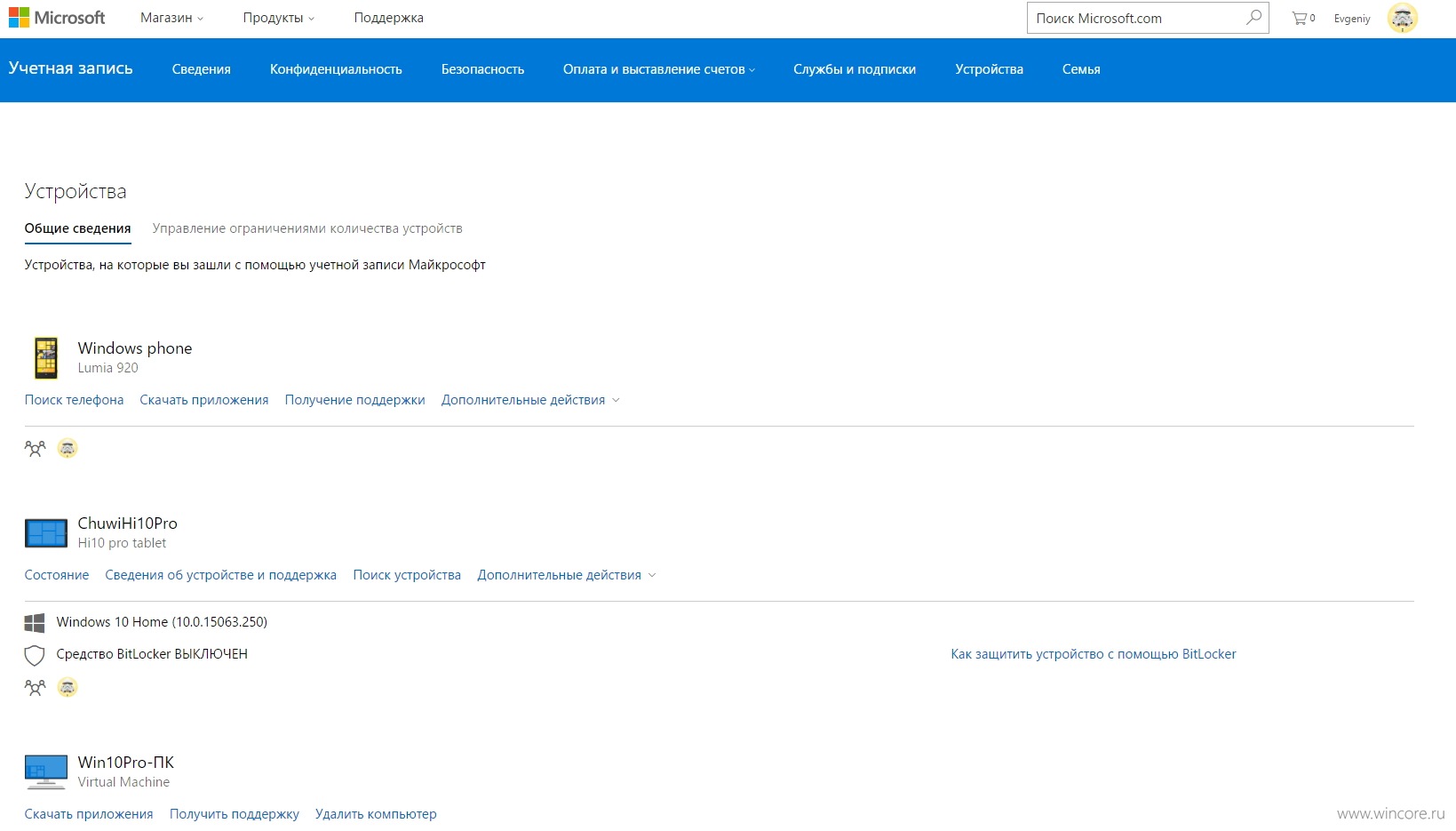Go to Конфиденциальность section

coord(336,69)
